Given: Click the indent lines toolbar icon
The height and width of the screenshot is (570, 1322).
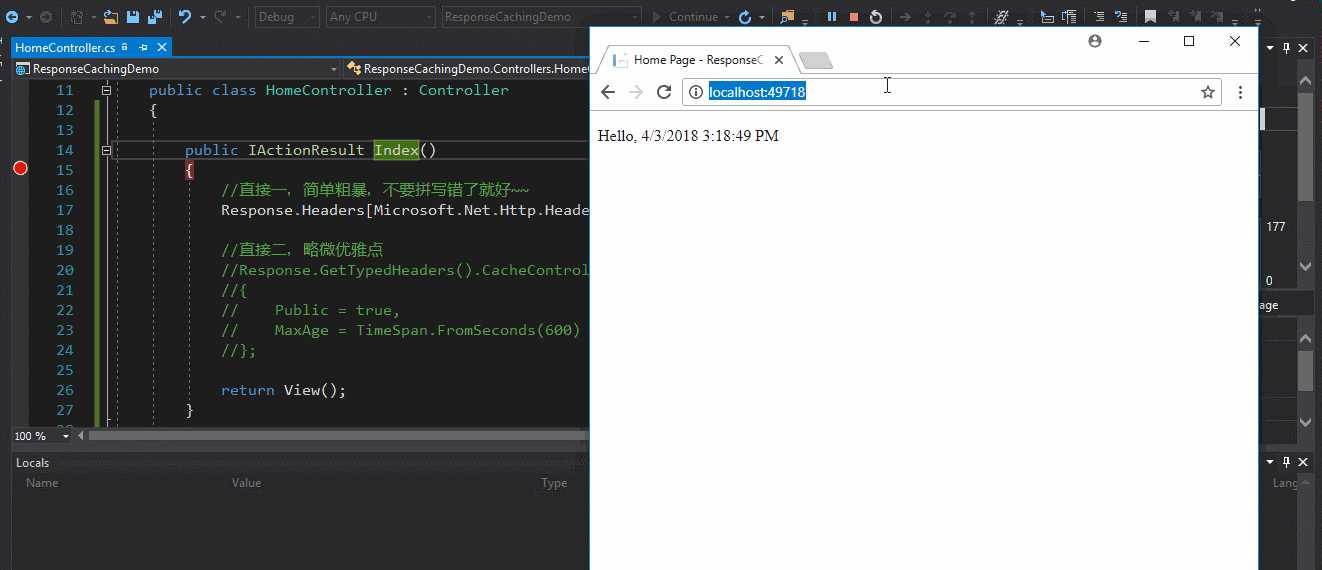Looking at the screenshot, I should click(x=1098, y=17).
